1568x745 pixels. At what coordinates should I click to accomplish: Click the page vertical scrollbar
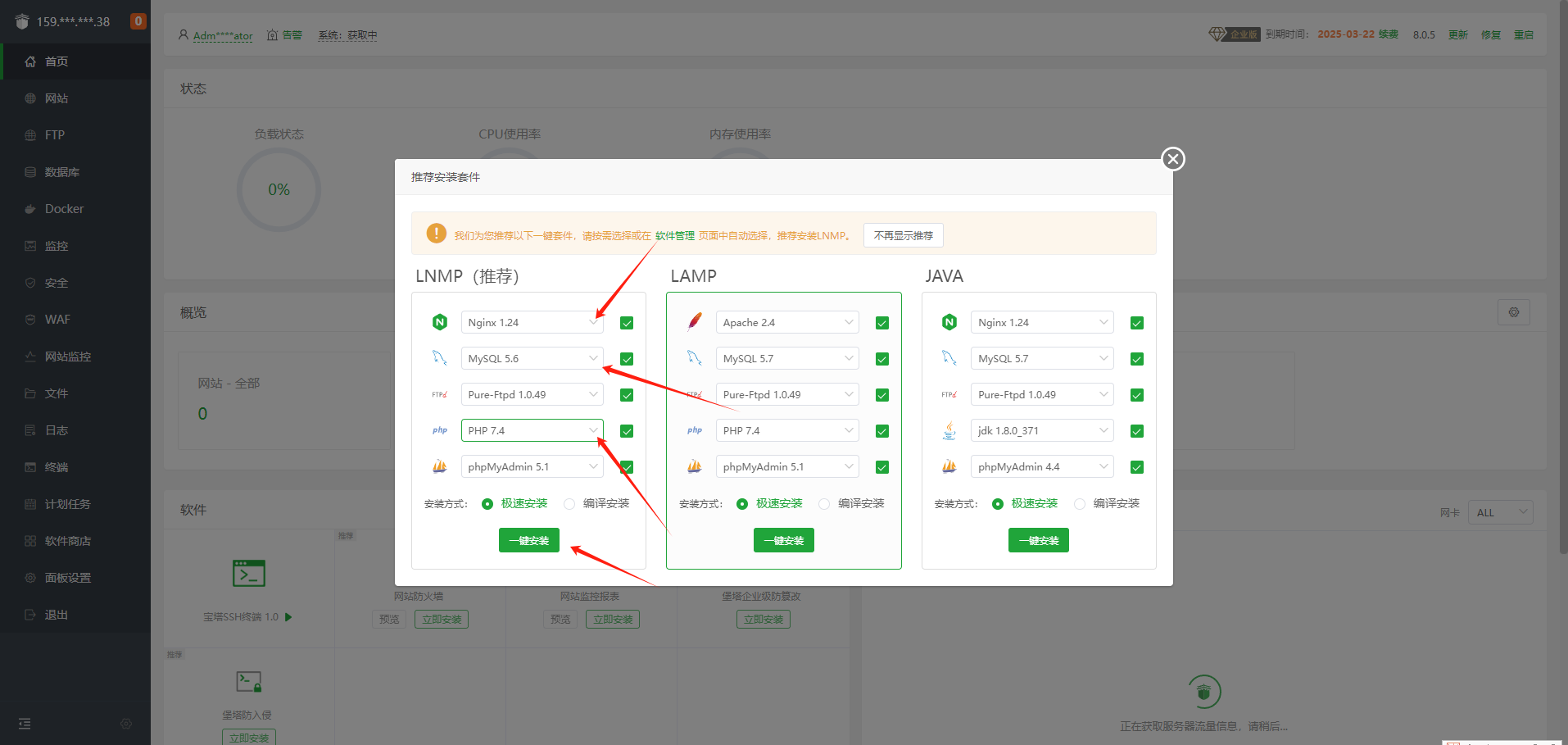coord(1563,279)
